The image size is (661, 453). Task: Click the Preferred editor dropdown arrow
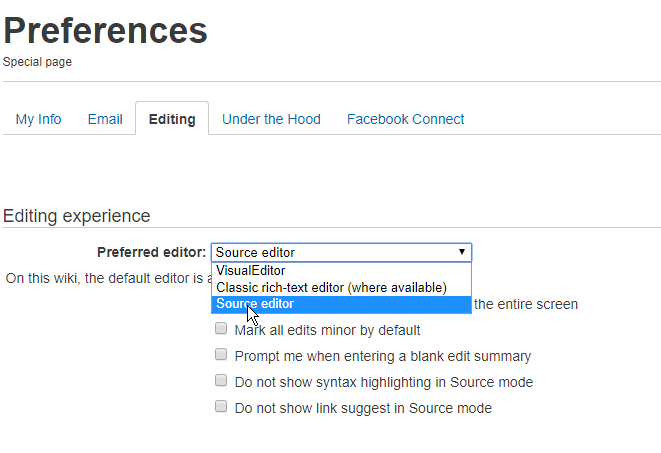461,252
